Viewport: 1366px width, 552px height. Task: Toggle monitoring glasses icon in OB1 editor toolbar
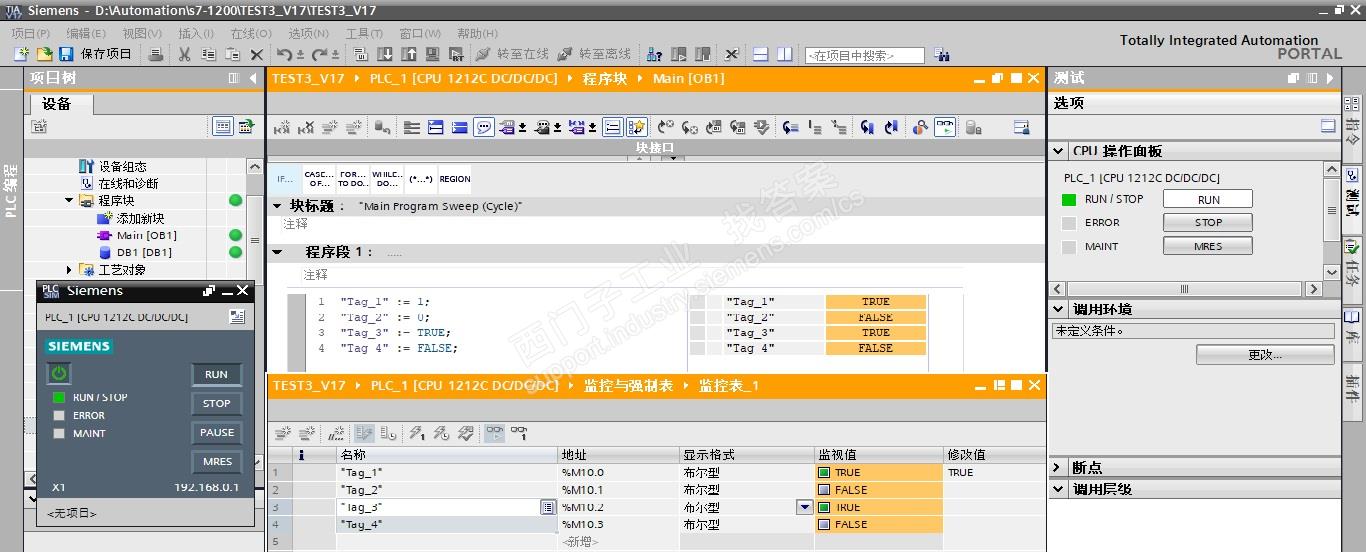point(945,127)
